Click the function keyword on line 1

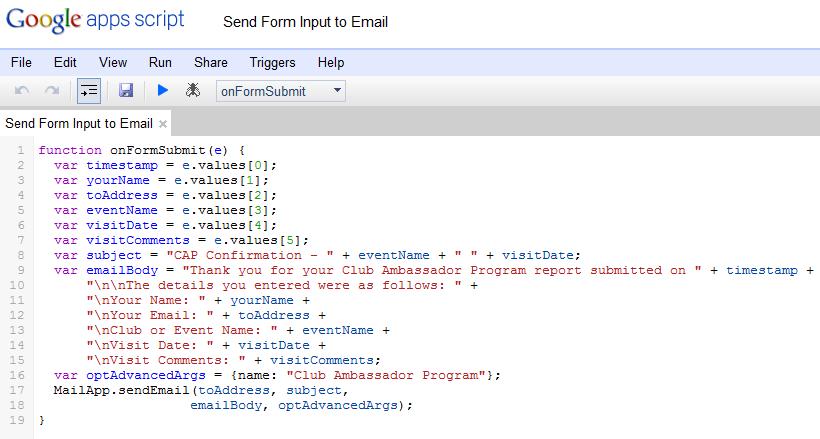pyautogui.click(x=70, y=150)
